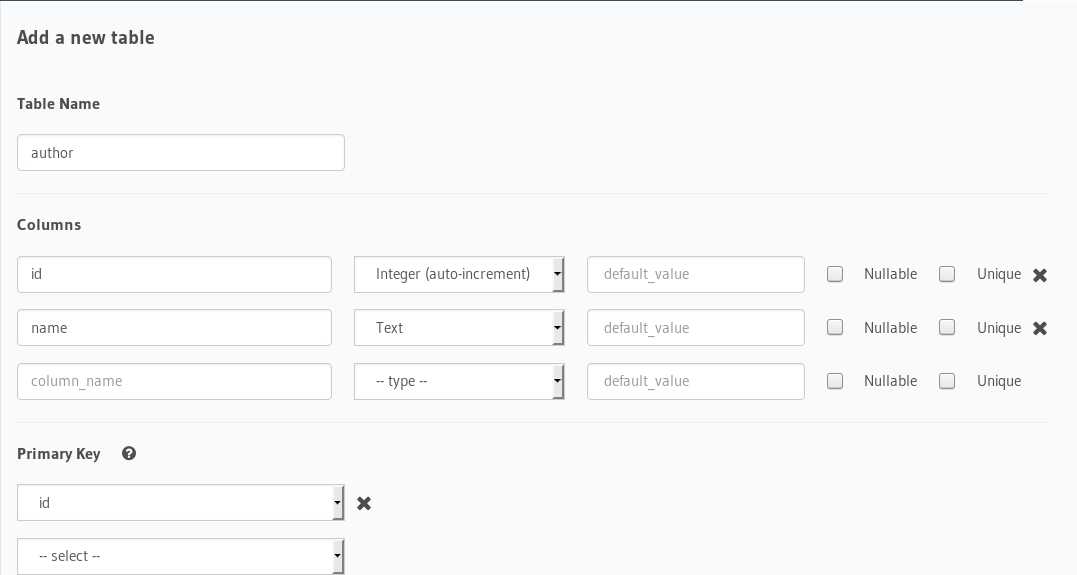Remove the id column row
Image resolution: width=1077 pixels, height=575 pixels.
pyautogui.click(x=1040, y=275)
